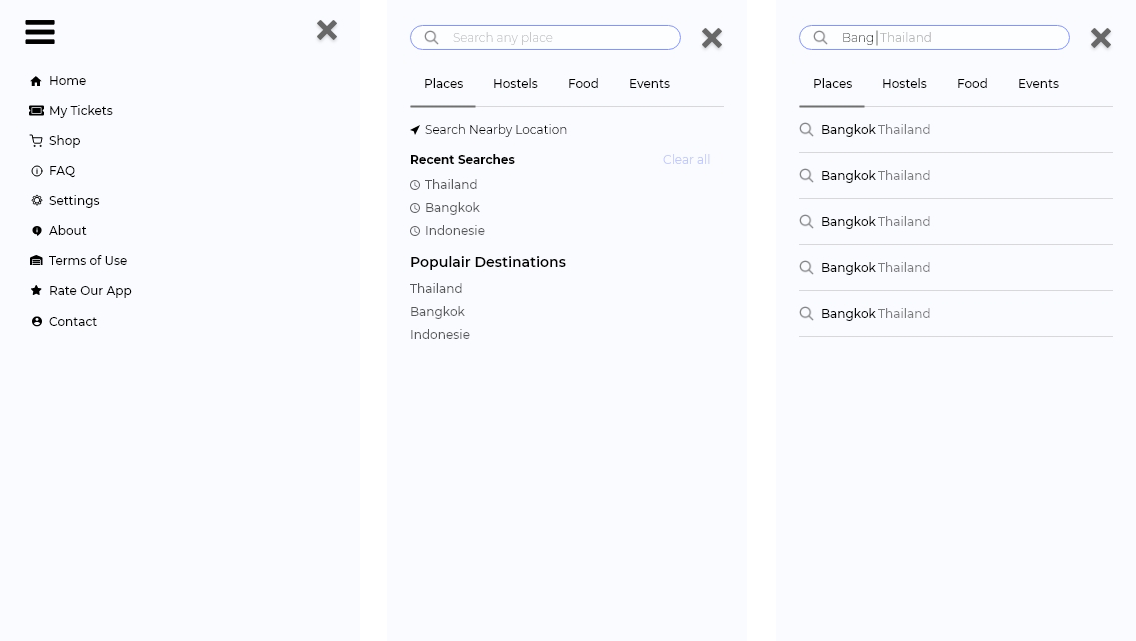Image resolution: width=1136 pixels, height=641 pixels.
Task: Select the My Tickets ticket icon
Action: [x=36, y=111]
